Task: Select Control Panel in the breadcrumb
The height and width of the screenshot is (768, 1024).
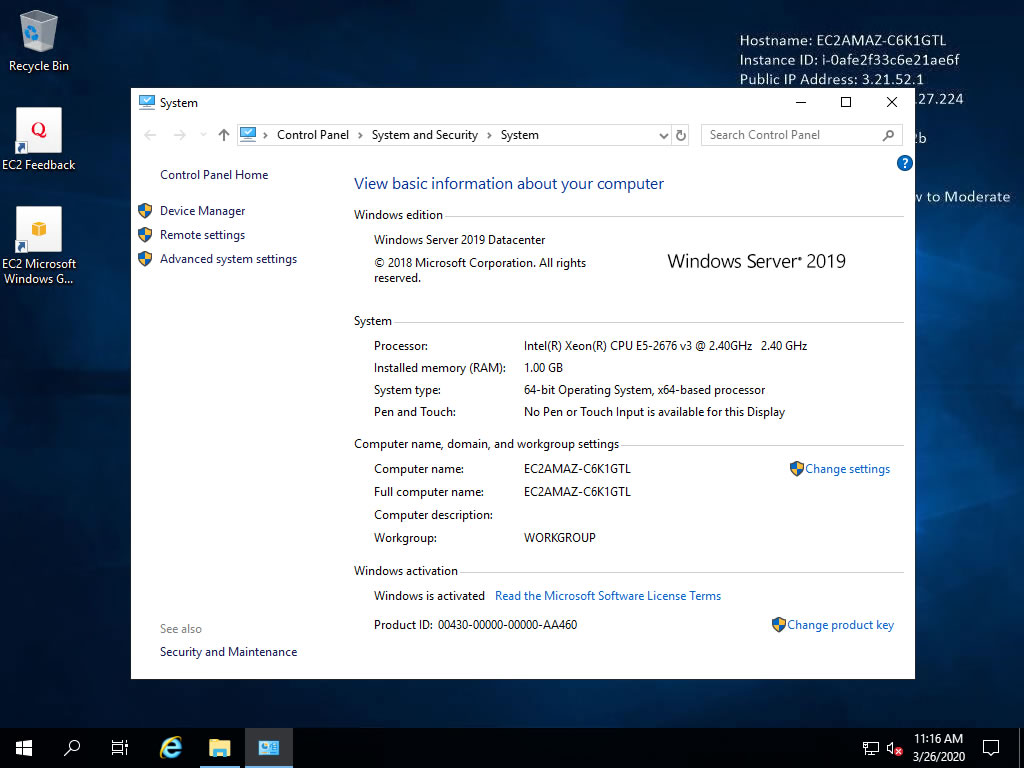Action: pyautogui.click(x=313, y=135)
